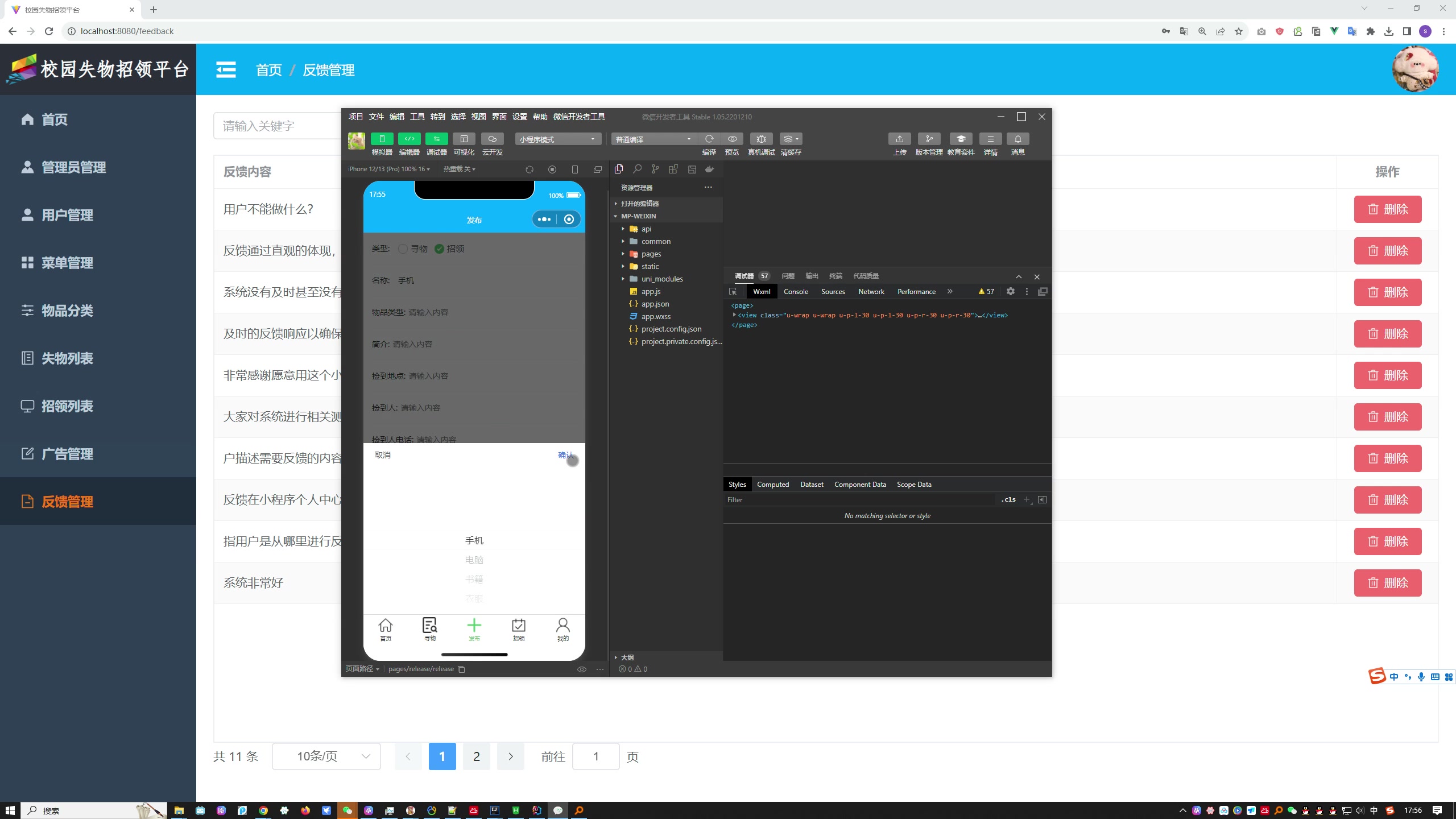
Task: Click 取消 button in release modal
Action: click(382, 455)
